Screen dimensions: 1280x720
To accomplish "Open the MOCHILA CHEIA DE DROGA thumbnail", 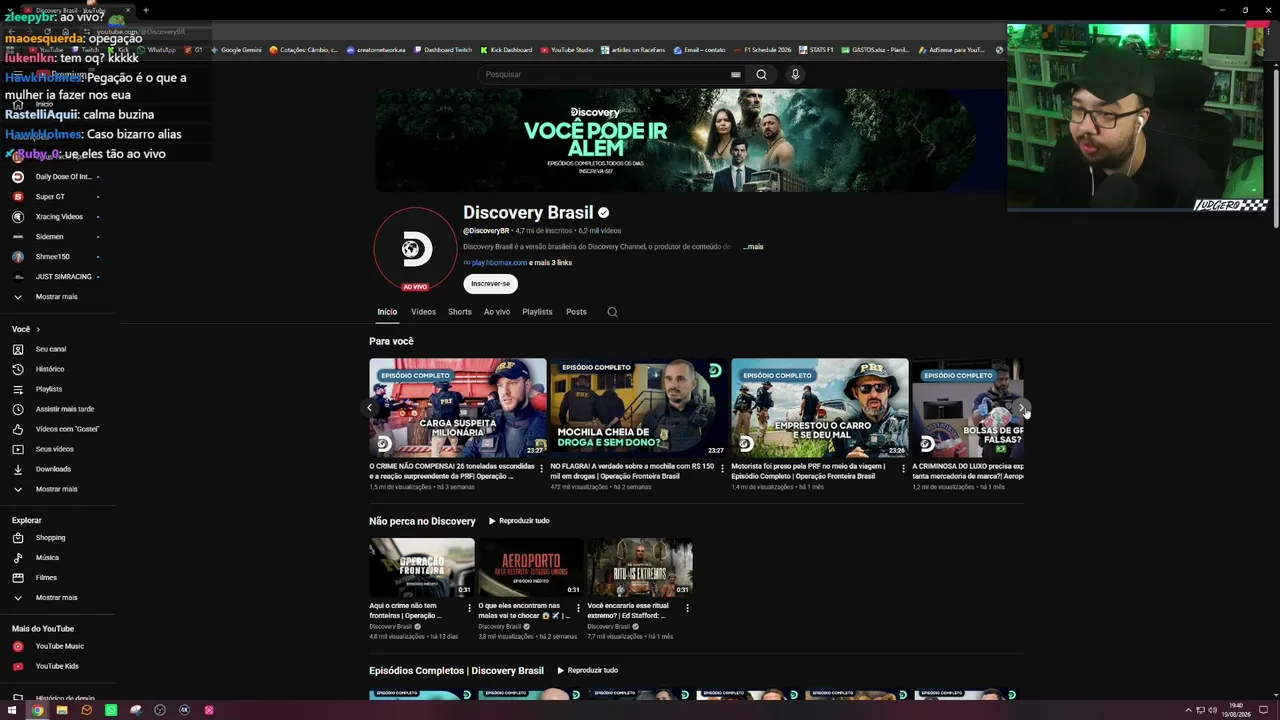I will click(x=639, y=408).
